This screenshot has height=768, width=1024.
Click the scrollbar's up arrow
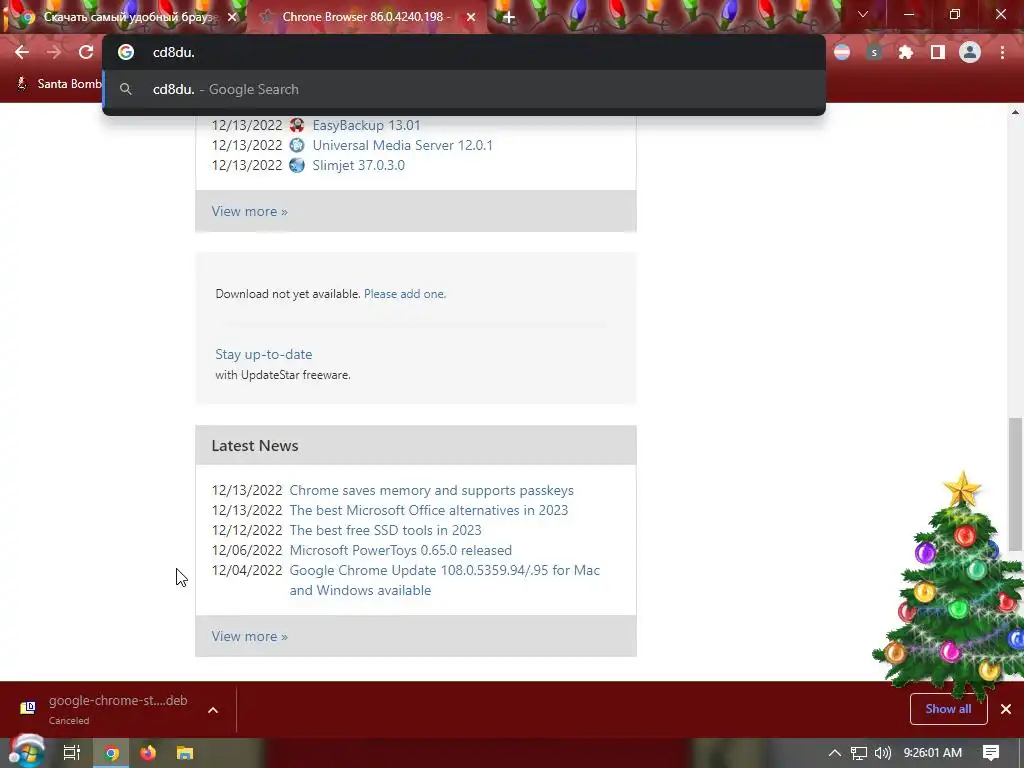1015,112
